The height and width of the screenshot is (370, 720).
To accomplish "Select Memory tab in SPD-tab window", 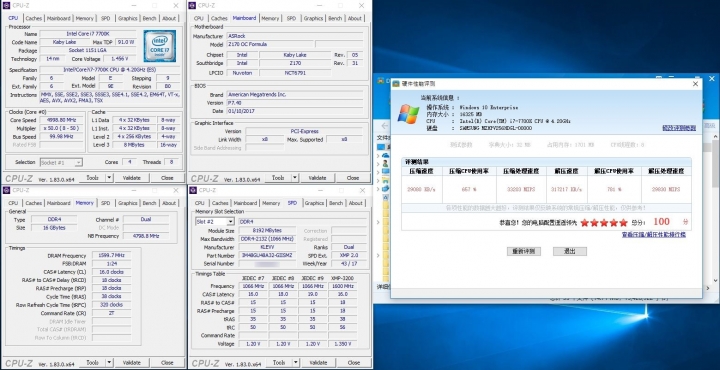I will (271, 203).
